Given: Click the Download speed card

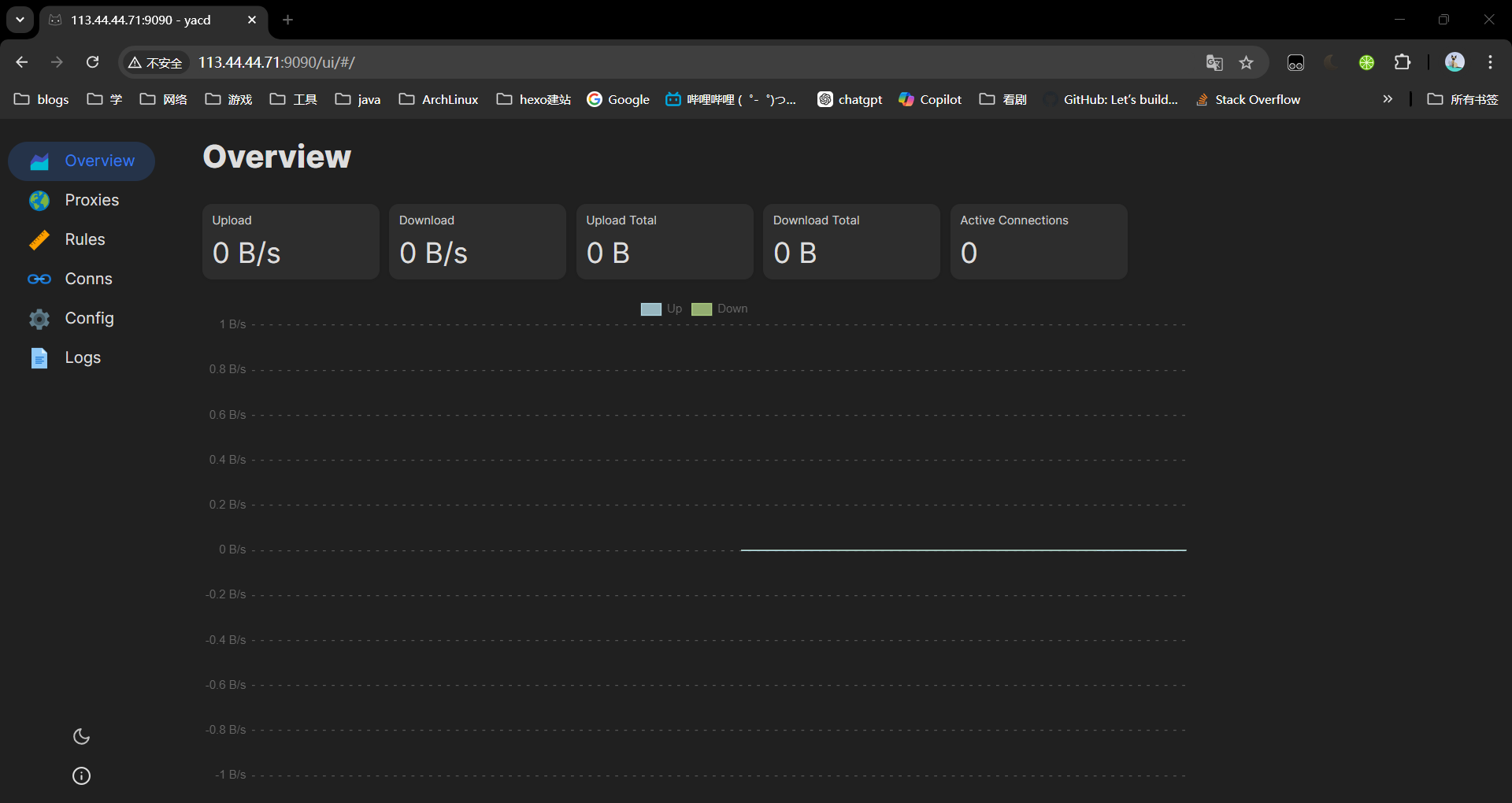Looking at the screenshot, I should click(x=478, y=242).
